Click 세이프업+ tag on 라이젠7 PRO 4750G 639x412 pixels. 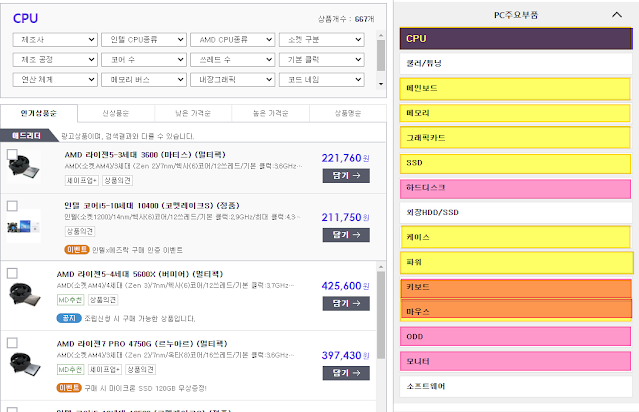105,370
